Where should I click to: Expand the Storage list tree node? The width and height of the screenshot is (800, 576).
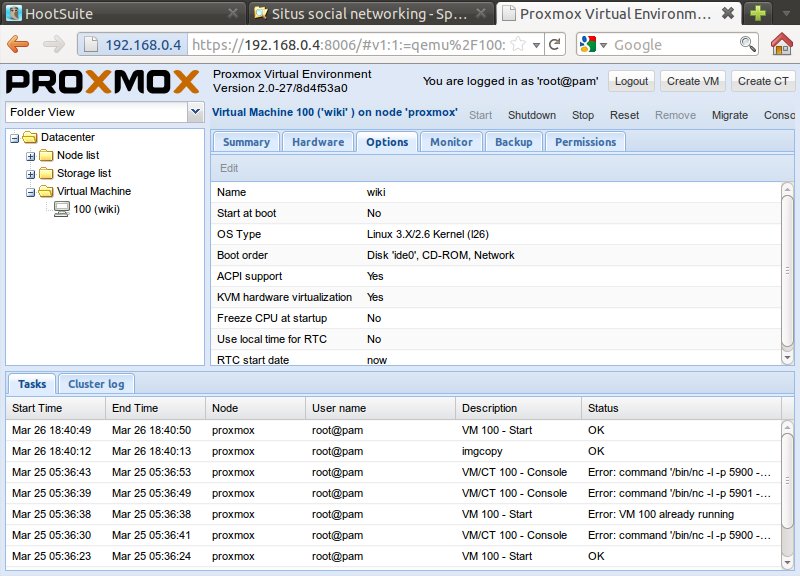point(31,174)
